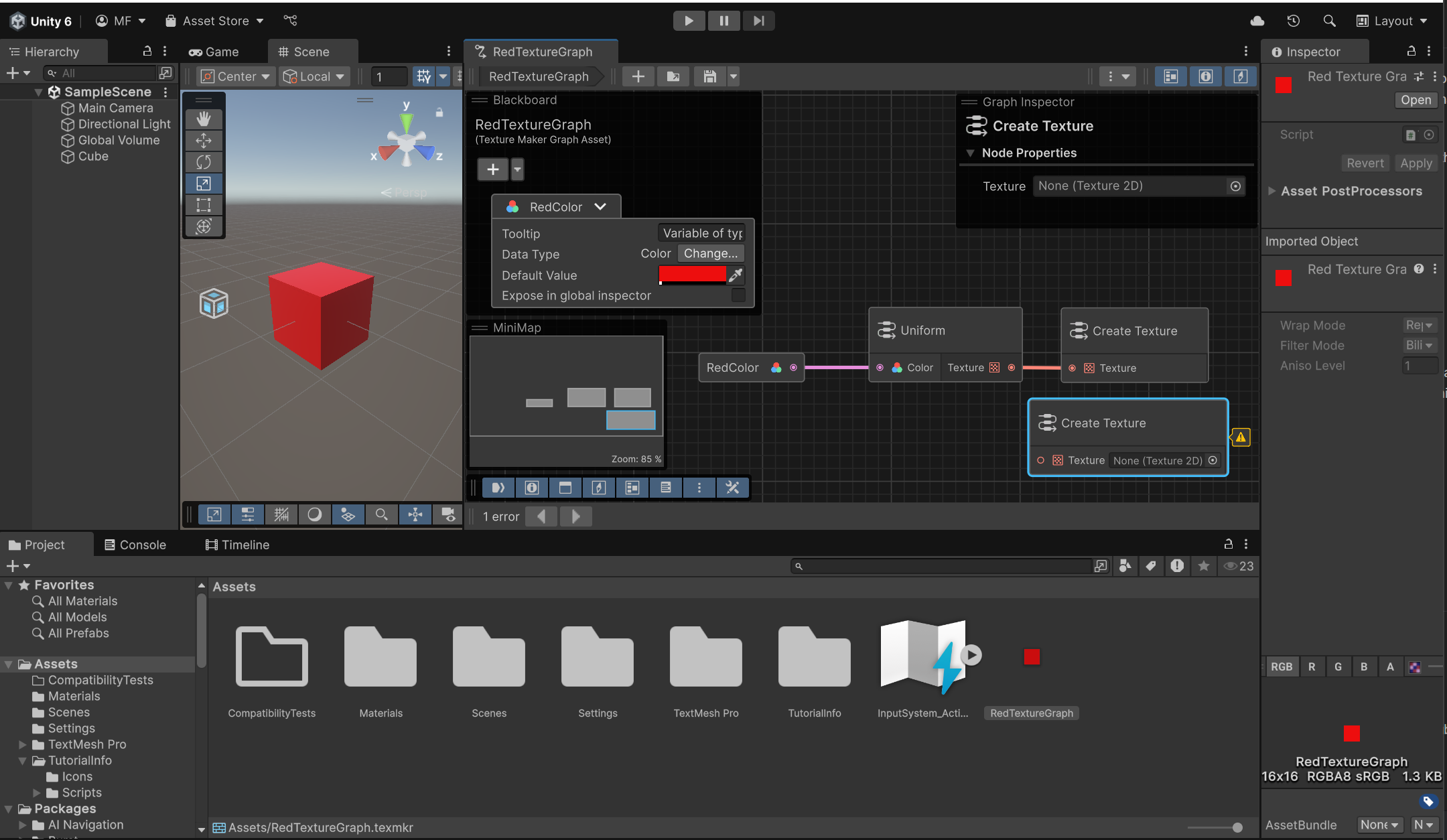Viewport: 1447px width, 840px height.
Task: Open the Layout dropdown
Action: [x=1392, y=21]
